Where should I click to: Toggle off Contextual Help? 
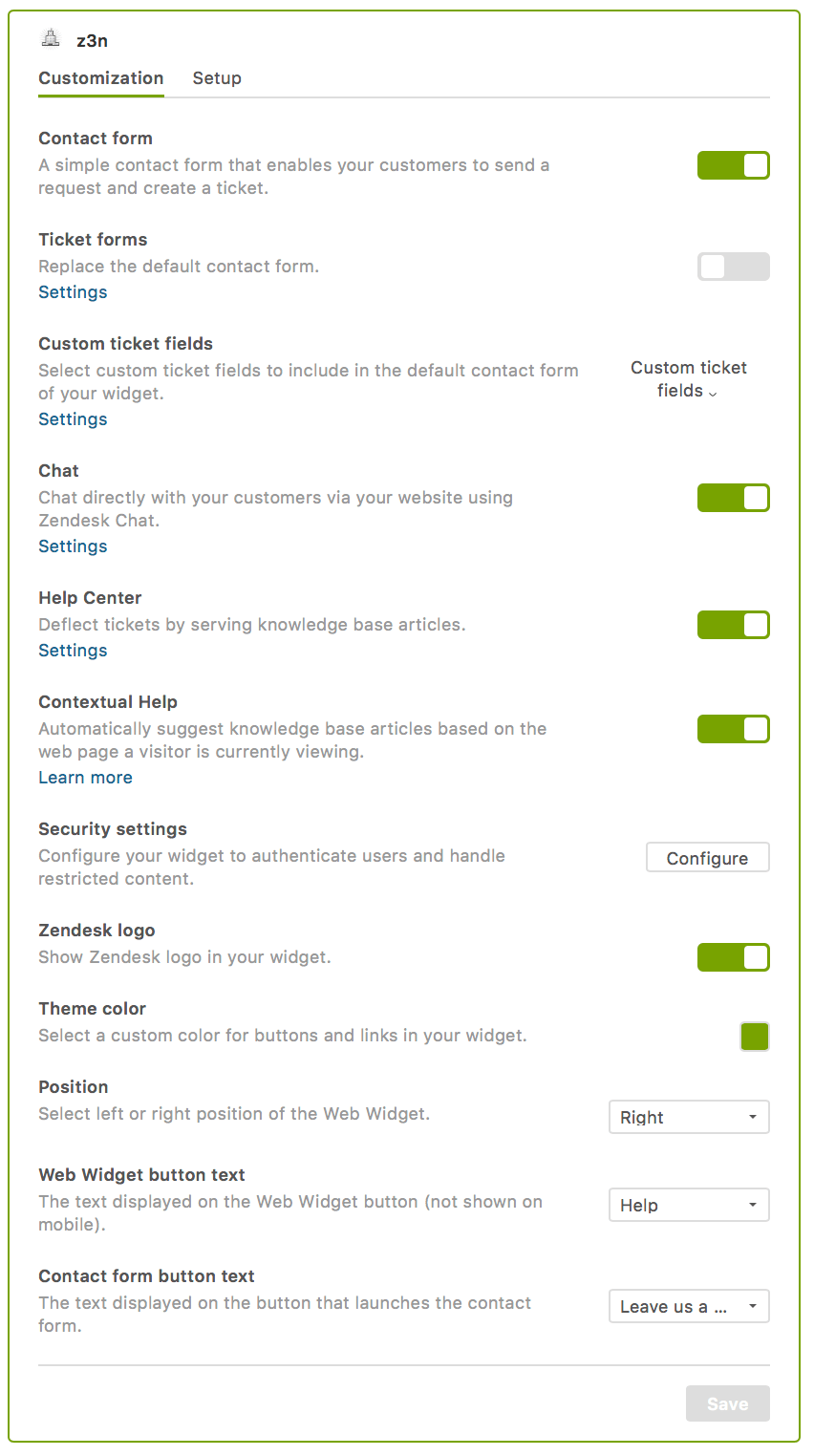733,729
